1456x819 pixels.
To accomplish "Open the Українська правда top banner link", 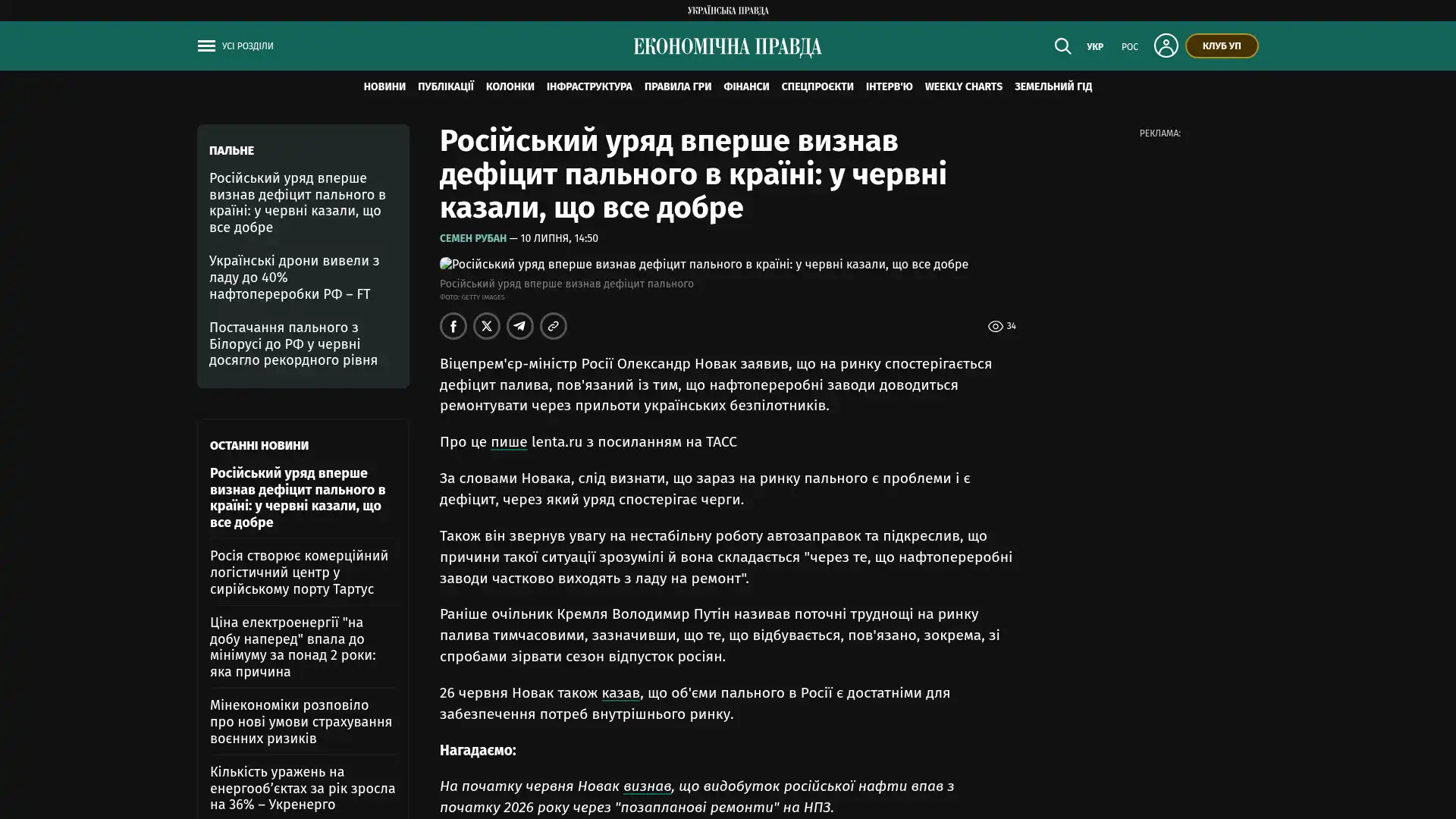I will [x=728, y=11].
